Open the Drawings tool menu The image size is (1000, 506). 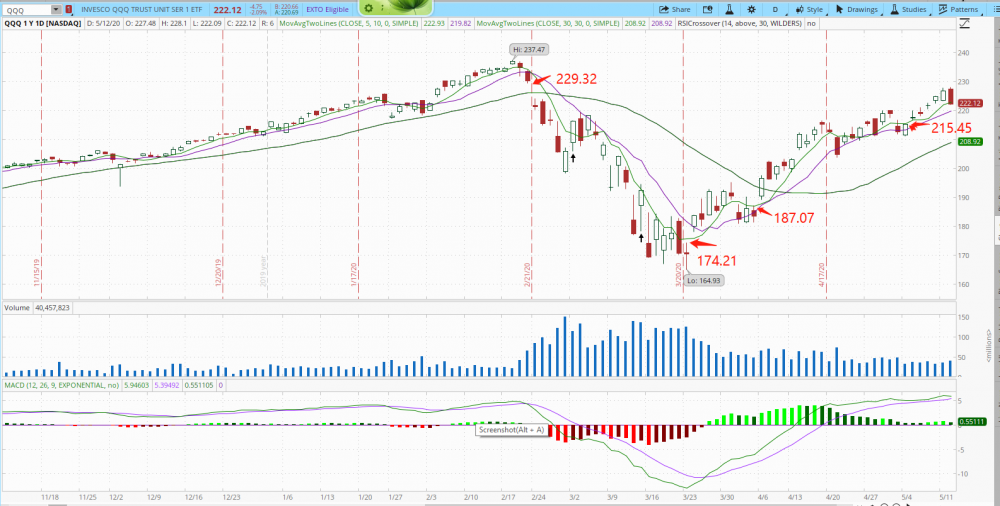tap(857, 9)
